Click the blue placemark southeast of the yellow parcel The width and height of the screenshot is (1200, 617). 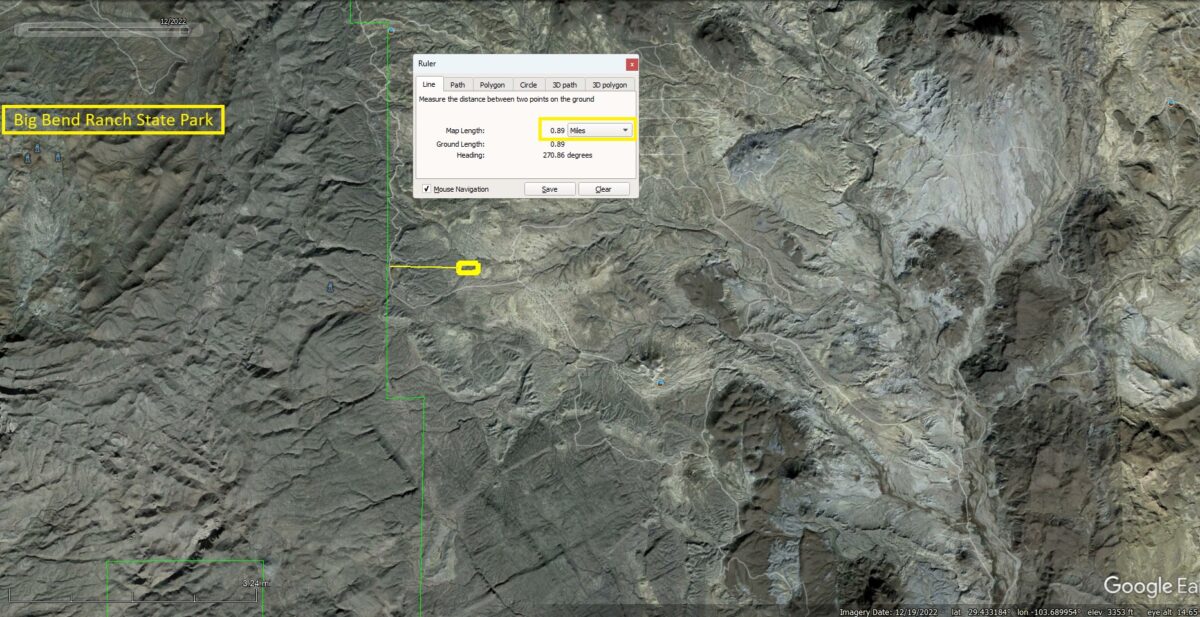point(660,381)
